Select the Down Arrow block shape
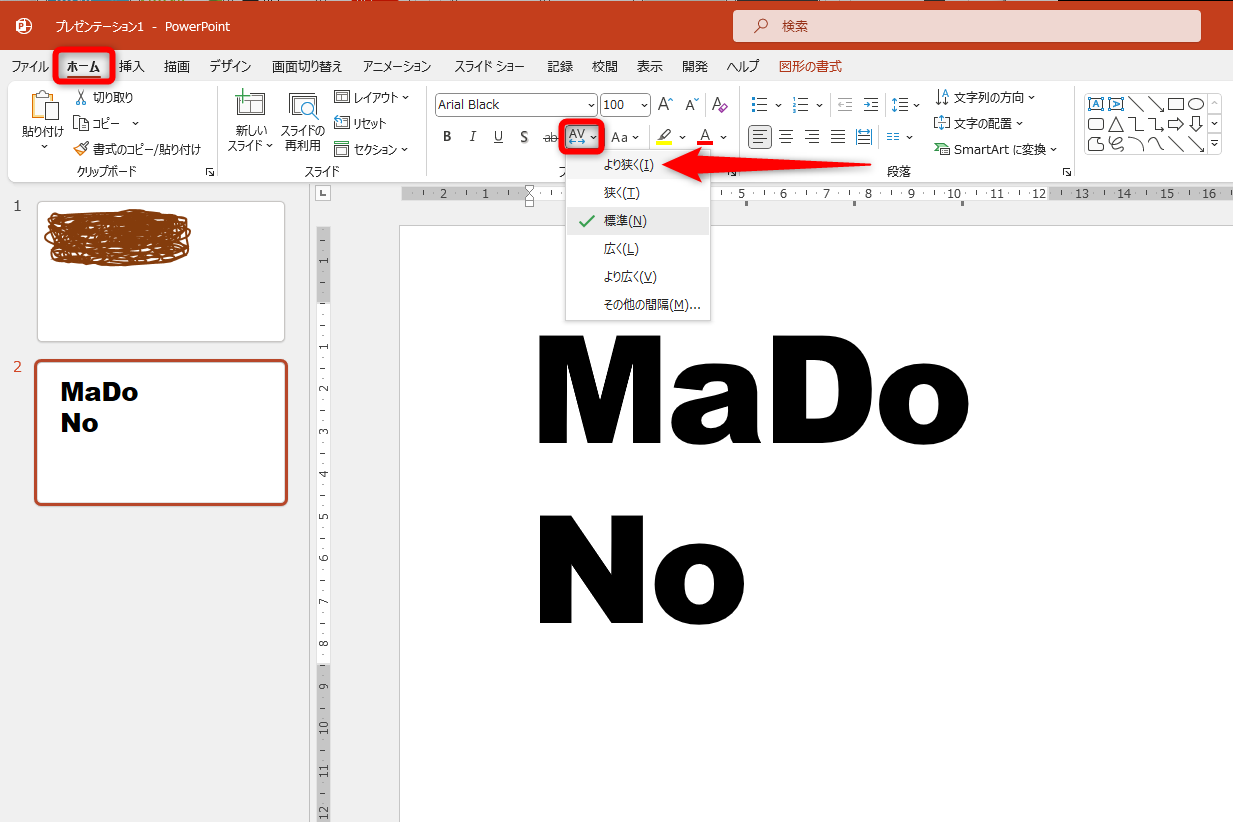The height and width of the screenshot is (822, 1233). point(1196,124)
